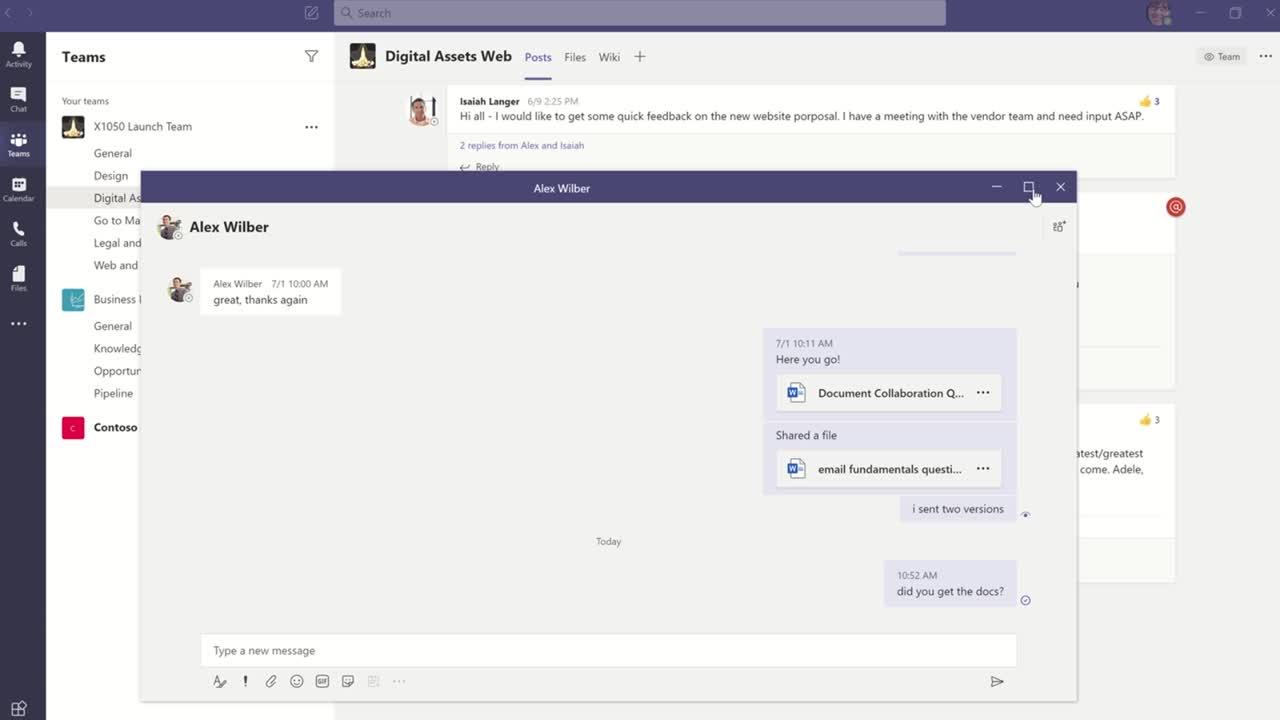Switch to the Files tab
The height and width of the screenshot is (720, 1280).
(x=575, y=57)
